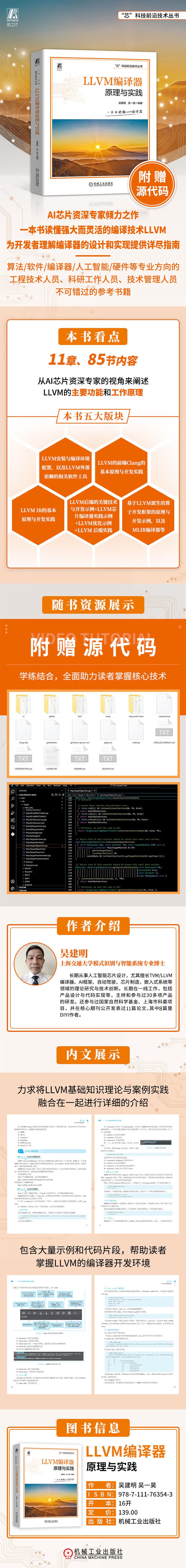Open the clang-tools-extra folder icon

(x=136, y=704)
